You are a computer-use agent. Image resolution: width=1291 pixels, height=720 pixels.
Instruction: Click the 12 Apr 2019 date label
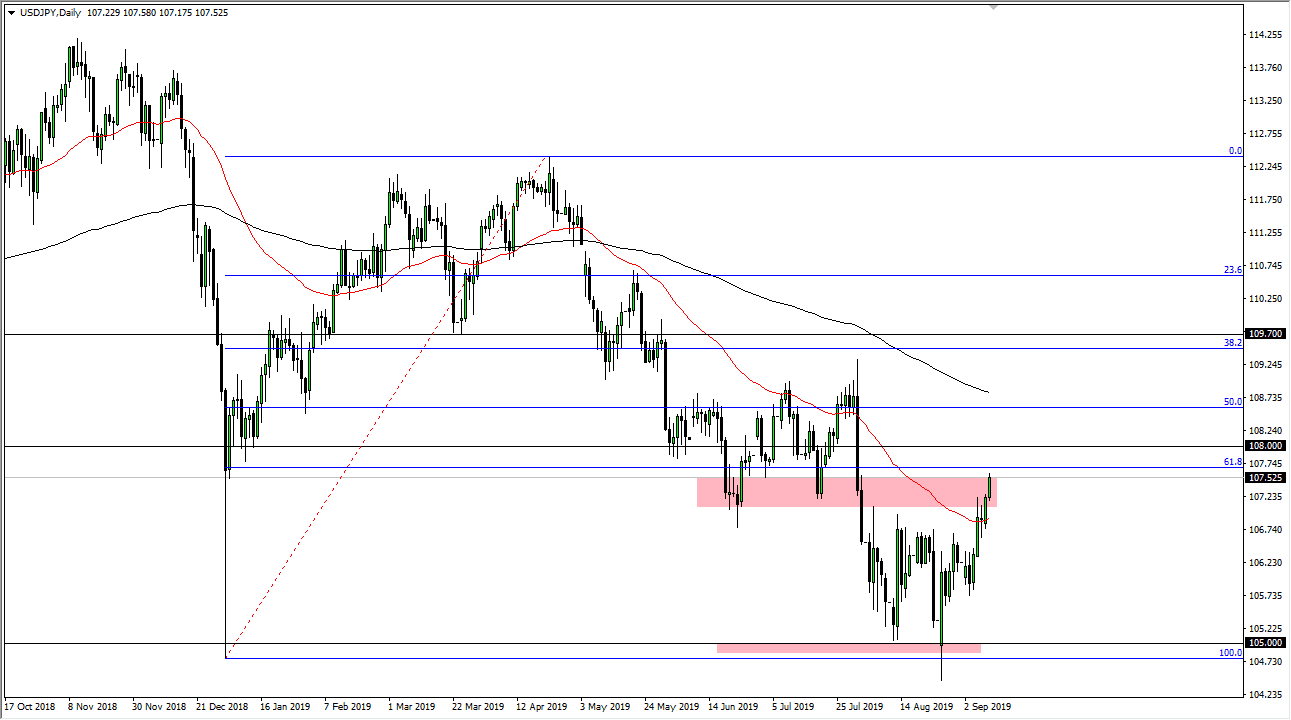pyautogui.click(x=541, y=706)
